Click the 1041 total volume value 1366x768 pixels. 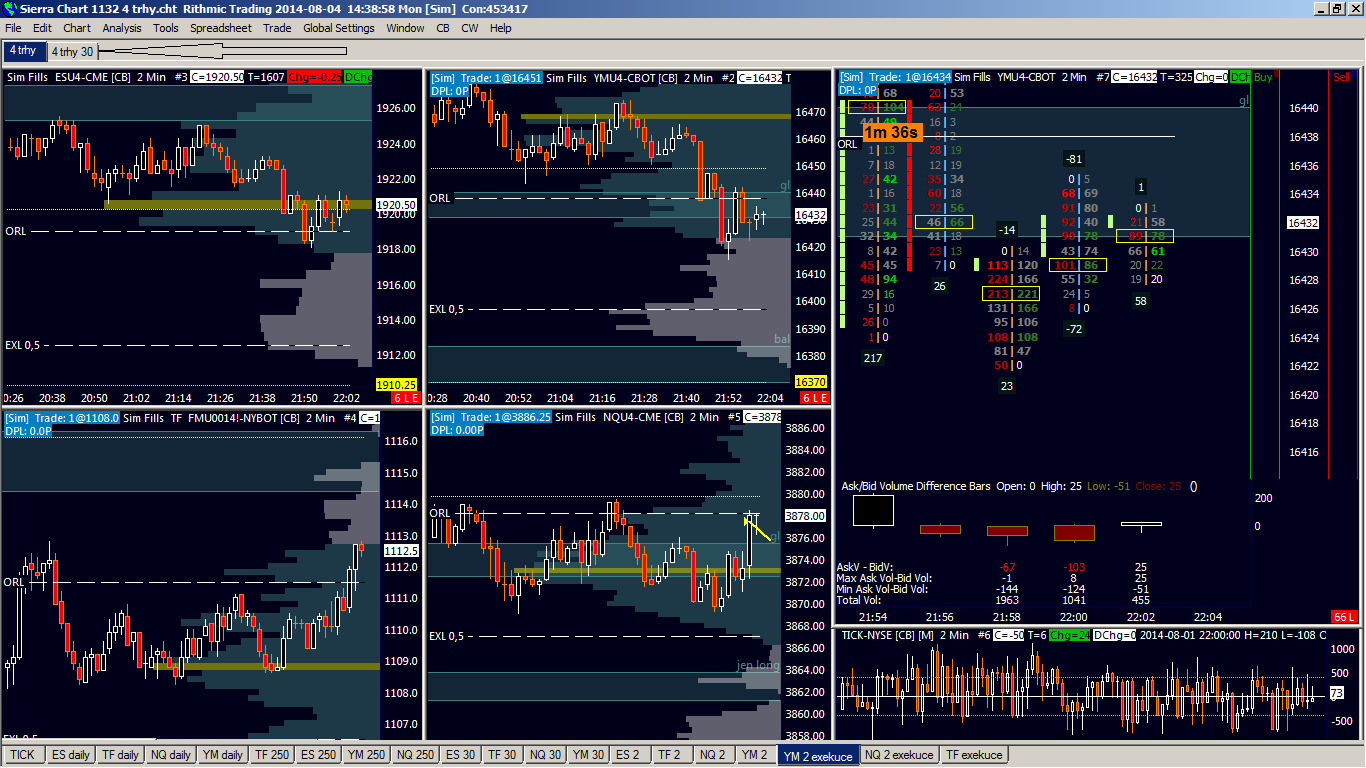pos(1073,600)
